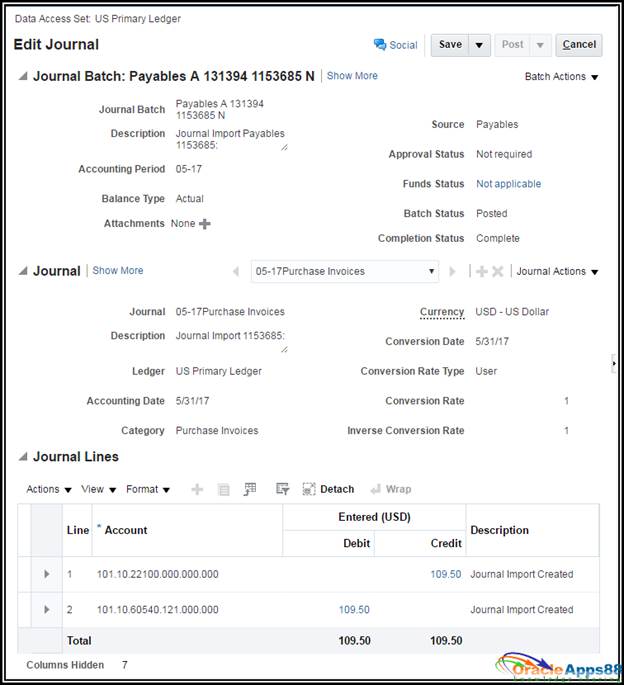Viewport: 624px width, 685px height.
Task: Click the Save button
Action: click(450, 45)
